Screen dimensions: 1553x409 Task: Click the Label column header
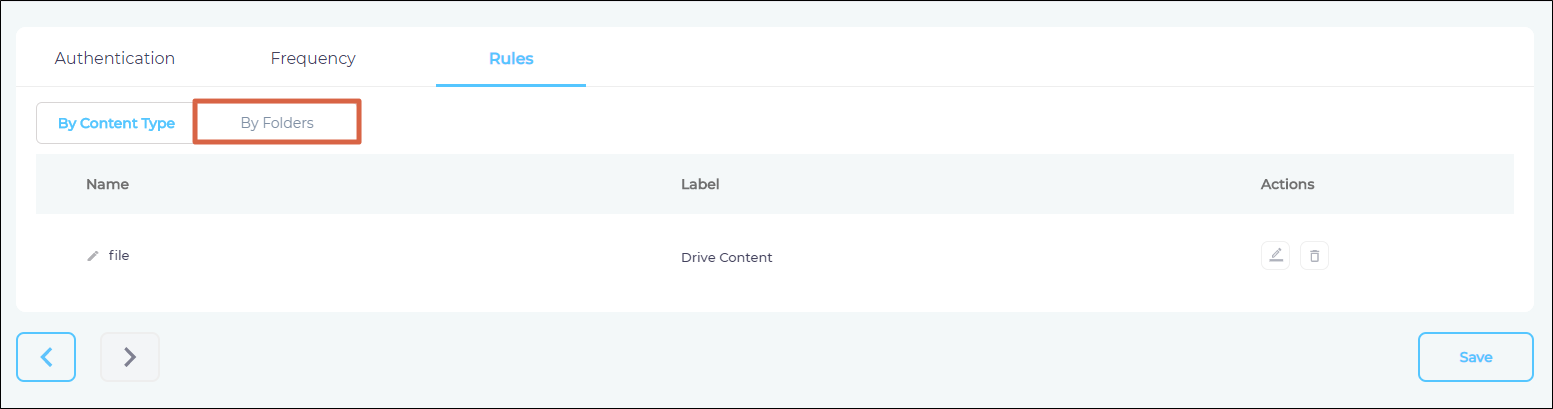click(700, 184)
